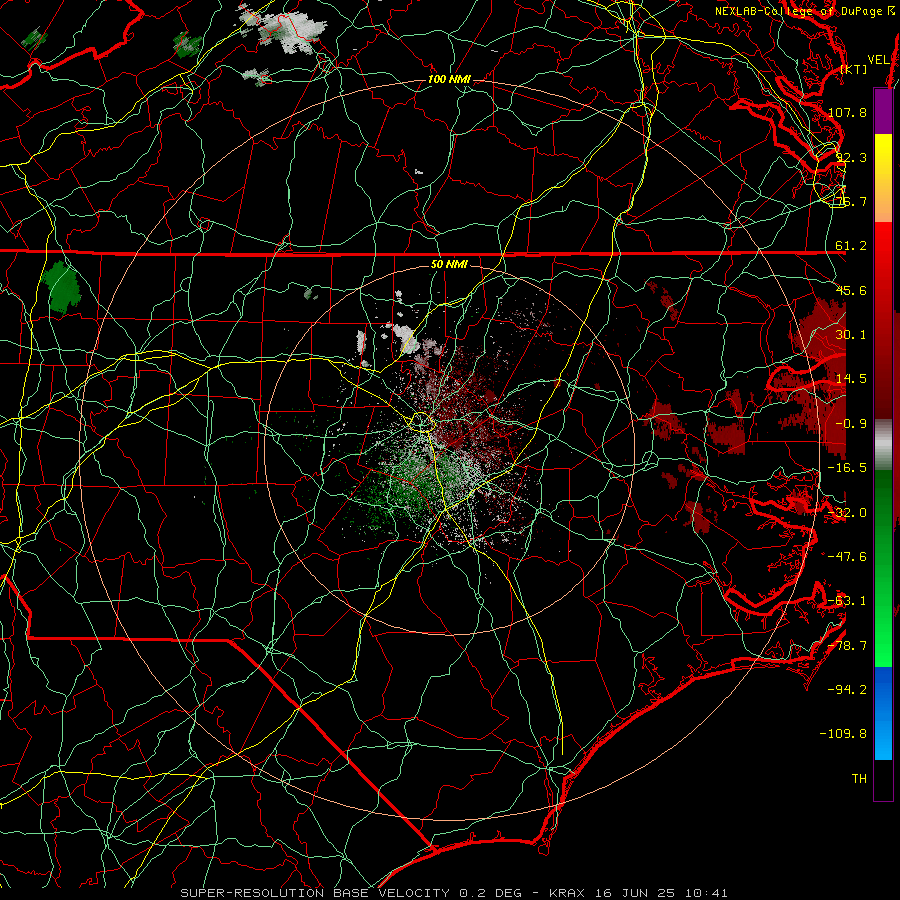Click the 50 NMI range ring label
Image resolution: width=900 pixels, height=900 pixels.
tap(449, 265)
